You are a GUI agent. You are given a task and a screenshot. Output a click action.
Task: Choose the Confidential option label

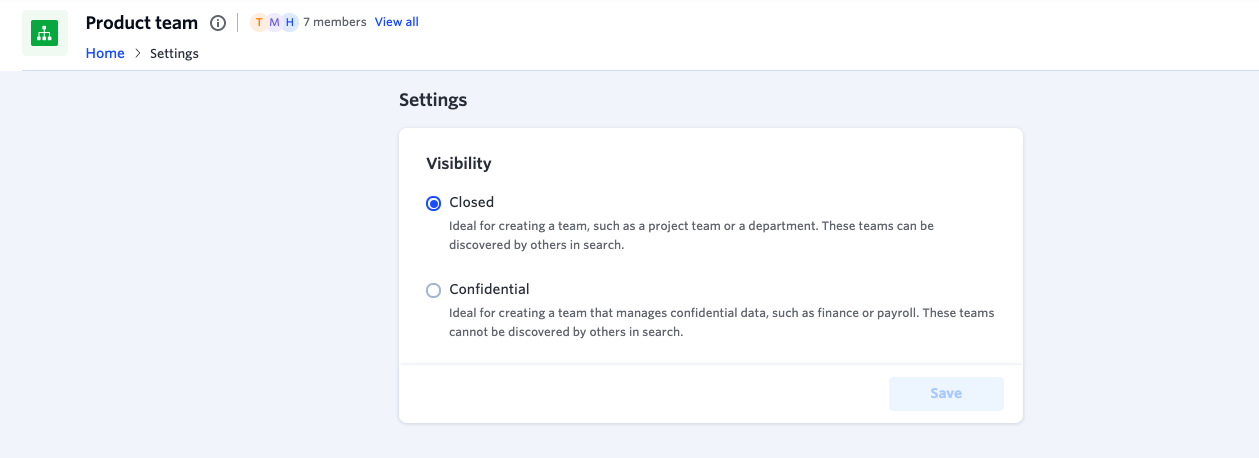(x=489, y=289)
